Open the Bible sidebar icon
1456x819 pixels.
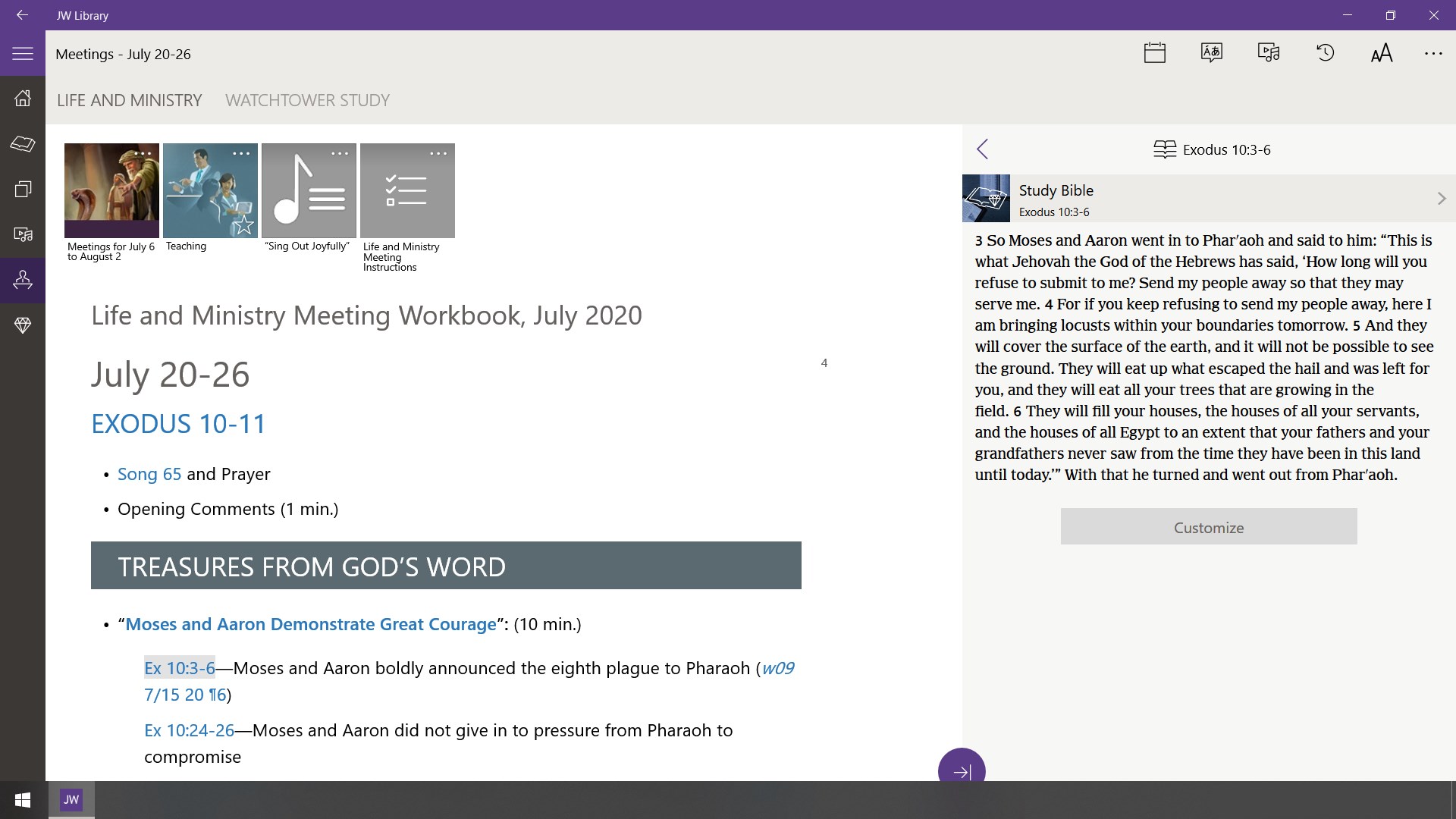(x=23, y=143)
